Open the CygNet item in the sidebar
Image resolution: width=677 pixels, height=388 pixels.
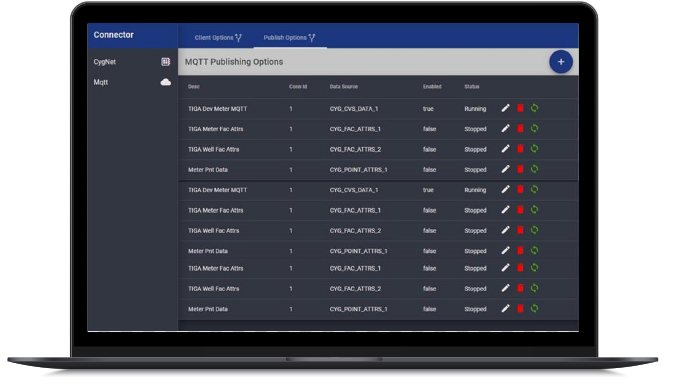coord(132,62)
